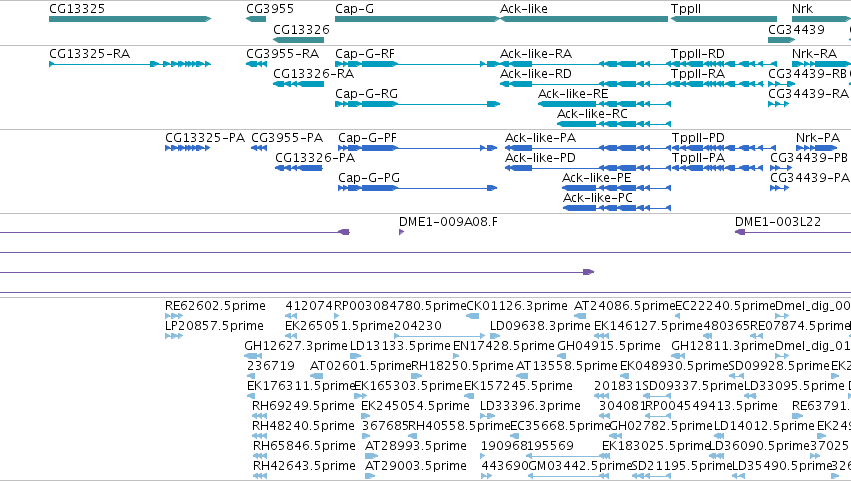Select the CG13326 gene bar
This screenshot has height=481, width=851.
[x=298, y=40]
